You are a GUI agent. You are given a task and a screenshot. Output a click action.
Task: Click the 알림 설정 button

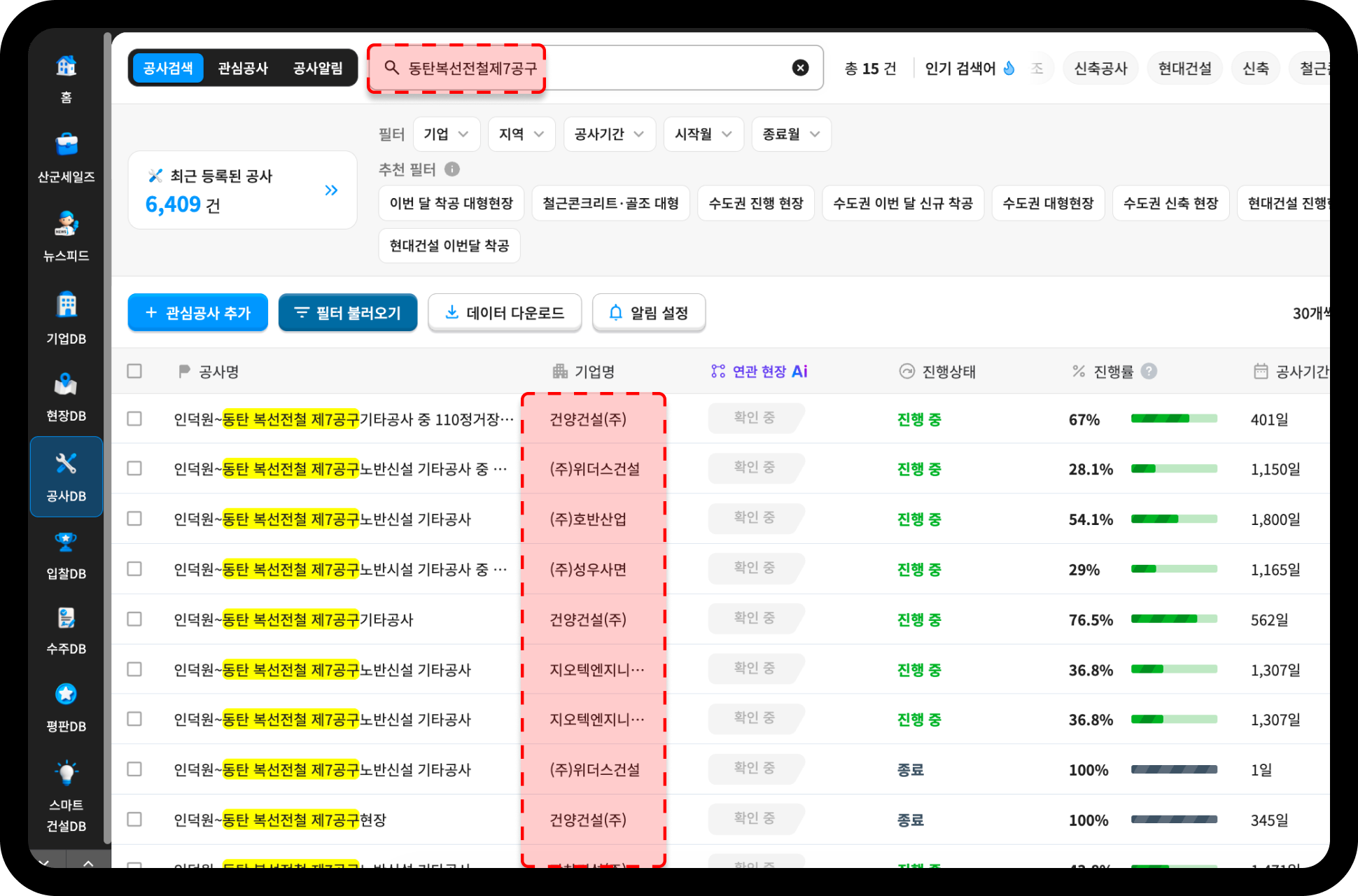[649, 312]
